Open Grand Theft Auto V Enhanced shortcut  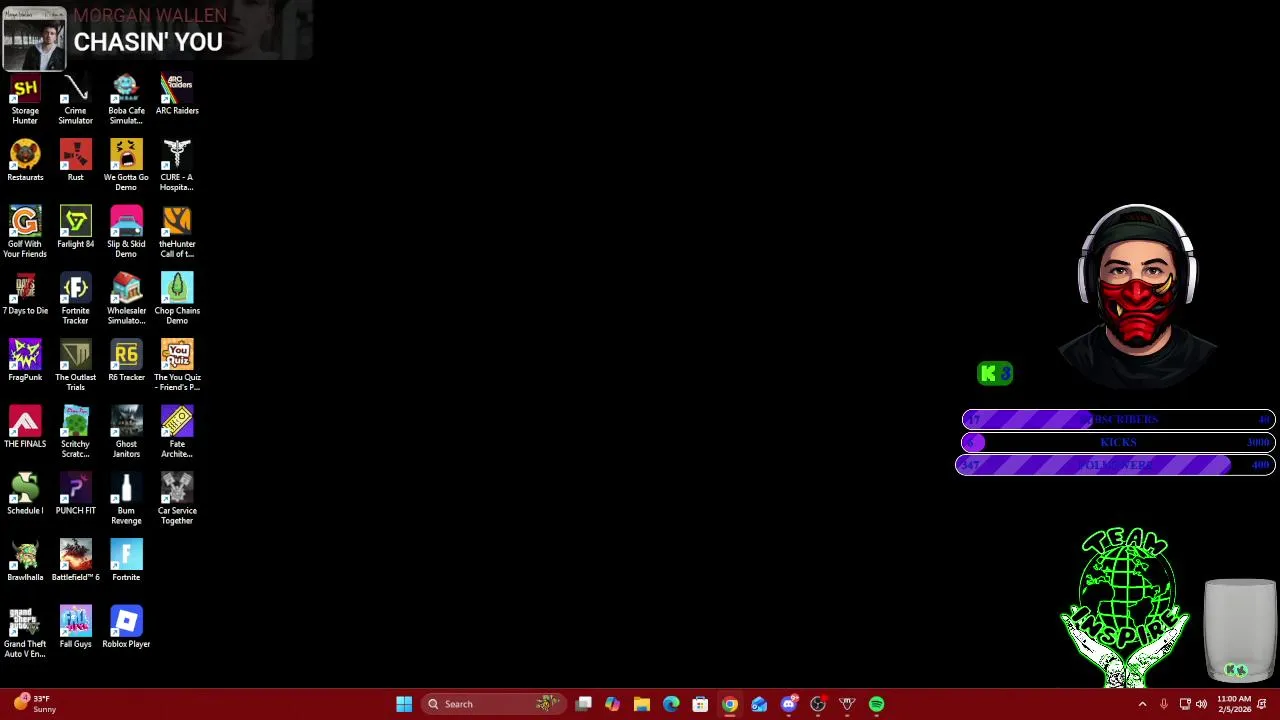coord(25,632)
